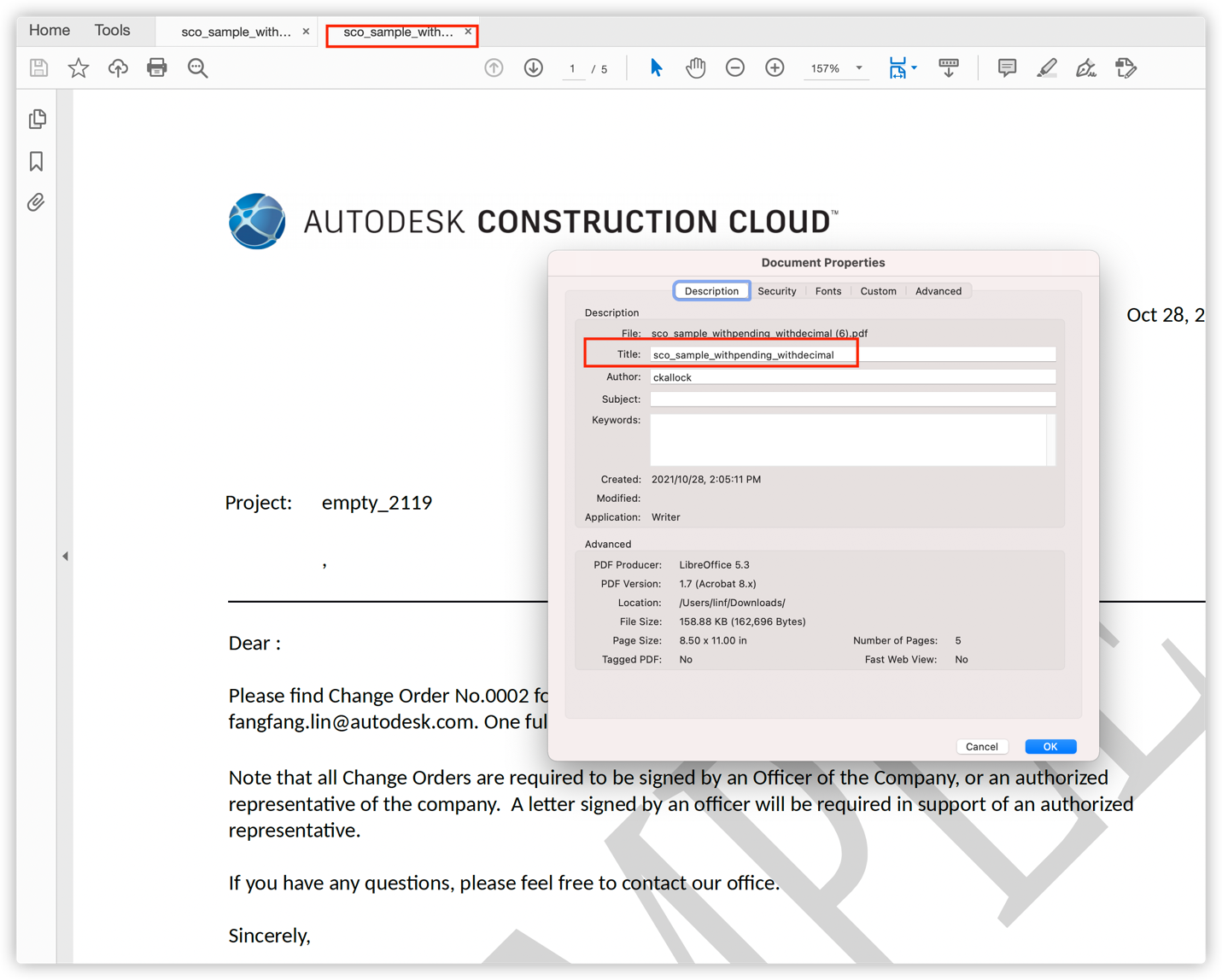Open the Fill & Sign pen tool
The height and width of the screenshot is (980, 1222).
(x=1086, y=68)
